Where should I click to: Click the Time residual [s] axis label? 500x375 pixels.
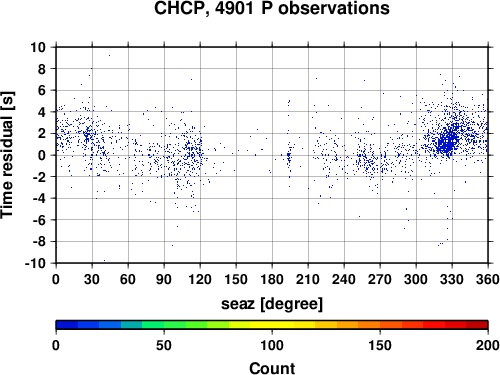[x=8, y=155]
